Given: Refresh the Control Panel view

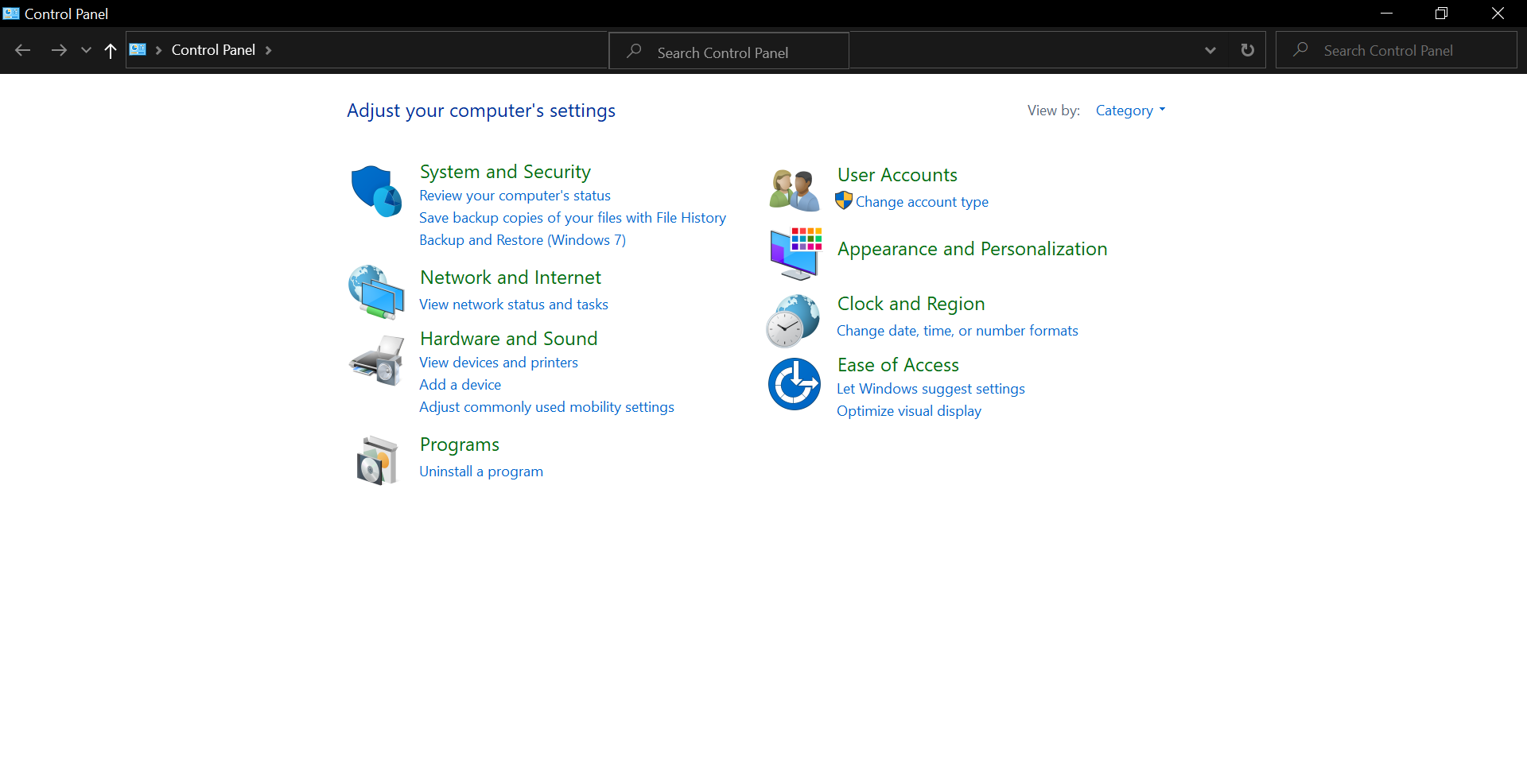Looking at the screenshot, I should click(1247, 50).
